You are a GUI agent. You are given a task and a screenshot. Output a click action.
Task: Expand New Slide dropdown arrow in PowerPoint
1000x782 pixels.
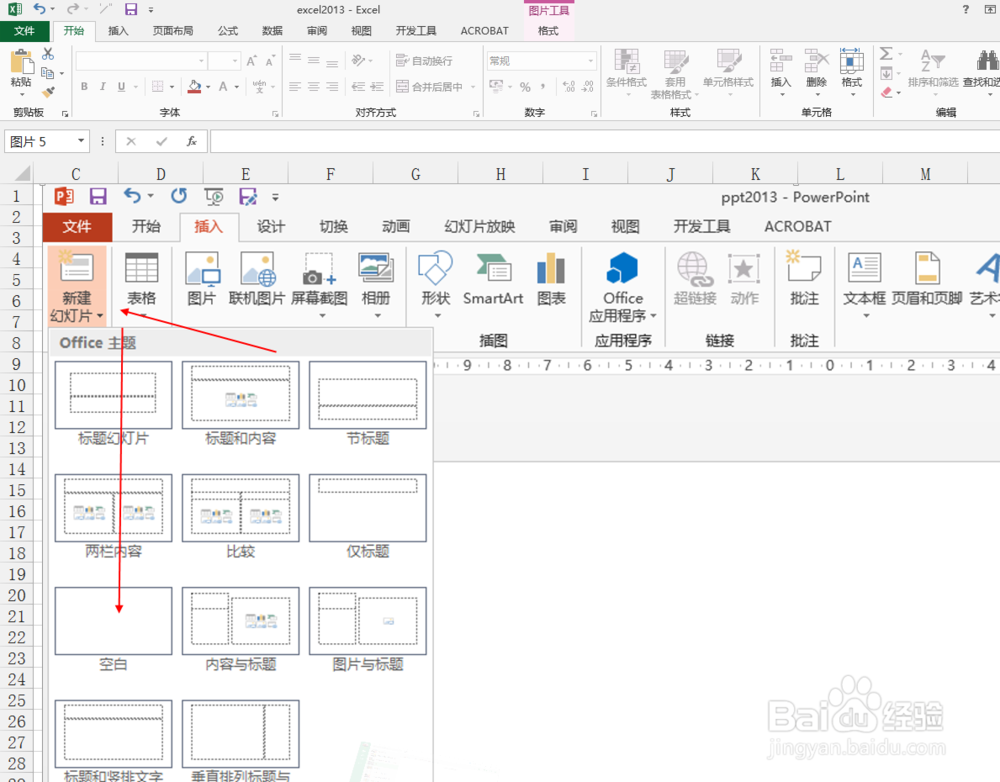(x=100, y=316)
